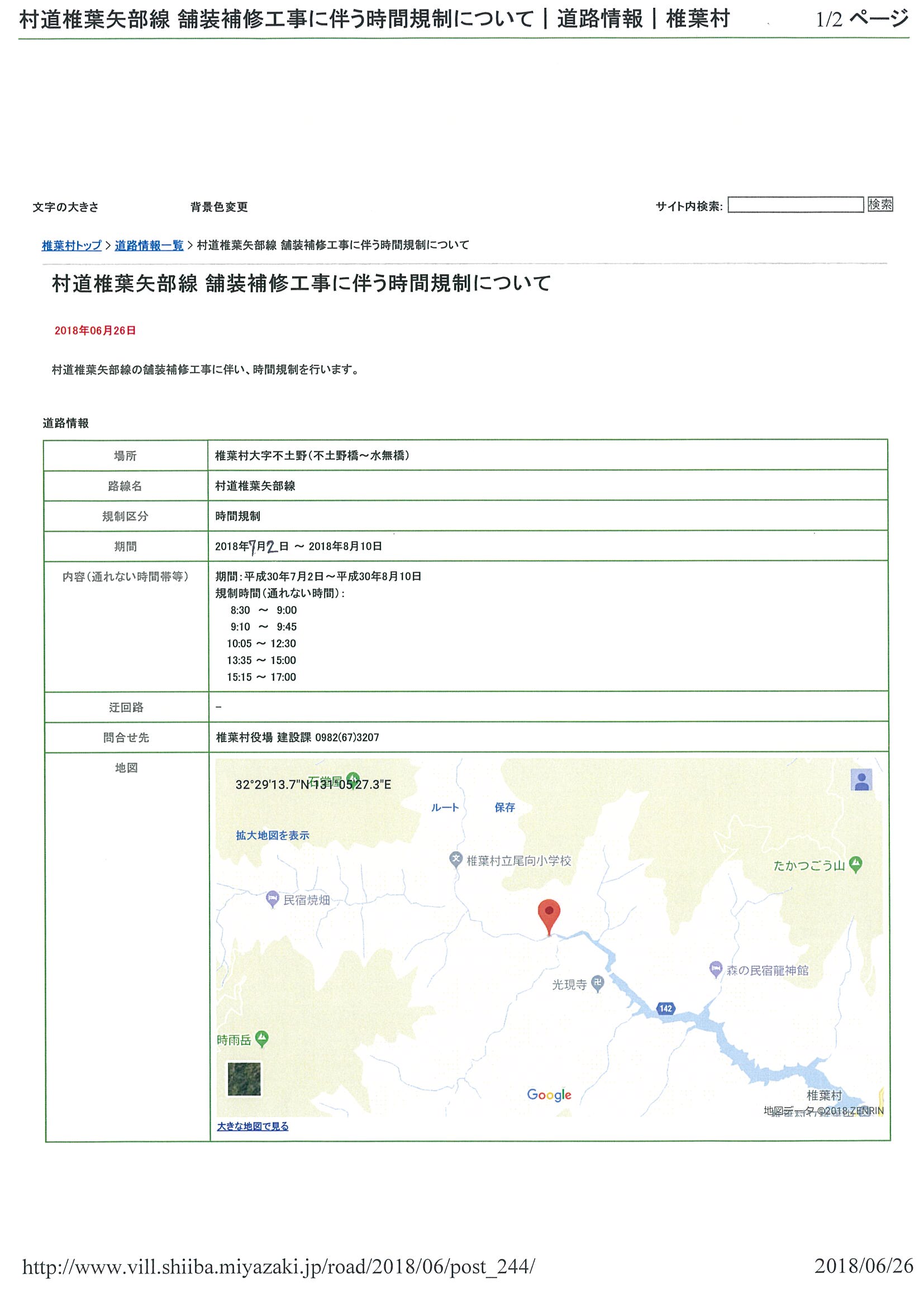Click the footer URL http://www.vill.shiiba.miyazaki.jp/road/2018/06/post_244/

(278, 1266)
